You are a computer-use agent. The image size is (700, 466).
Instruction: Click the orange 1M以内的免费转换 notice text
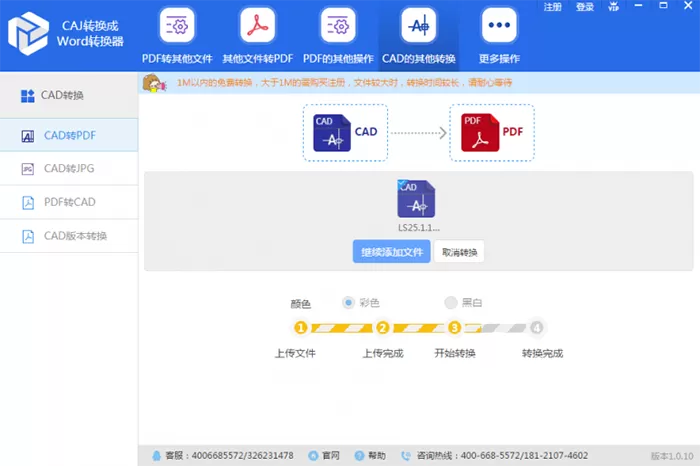344,83
